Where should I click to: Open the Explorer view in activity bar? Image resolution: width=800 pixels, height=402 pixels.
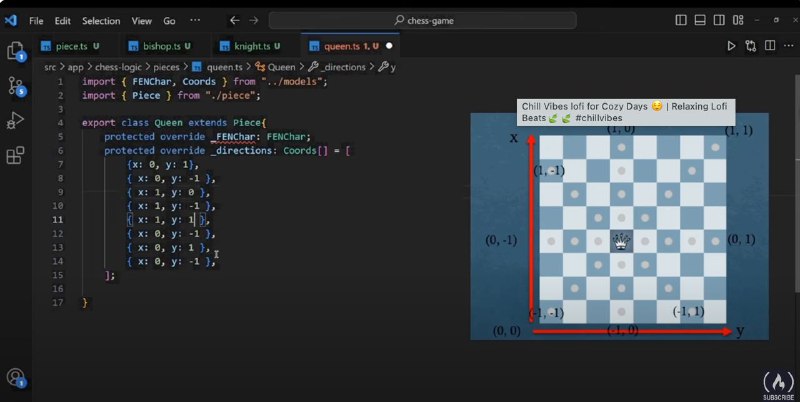click(x=15, y=51)
